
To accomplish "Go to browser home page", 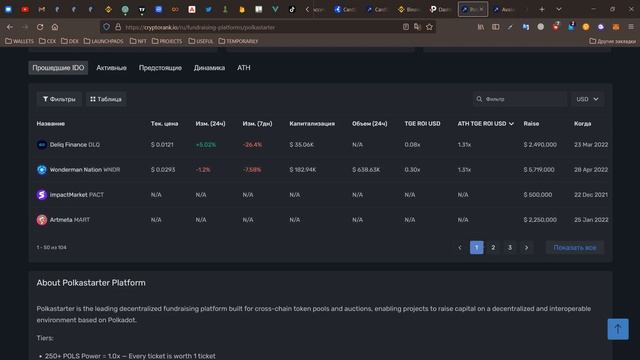I will pyautogui.click(x=55, y=27).
